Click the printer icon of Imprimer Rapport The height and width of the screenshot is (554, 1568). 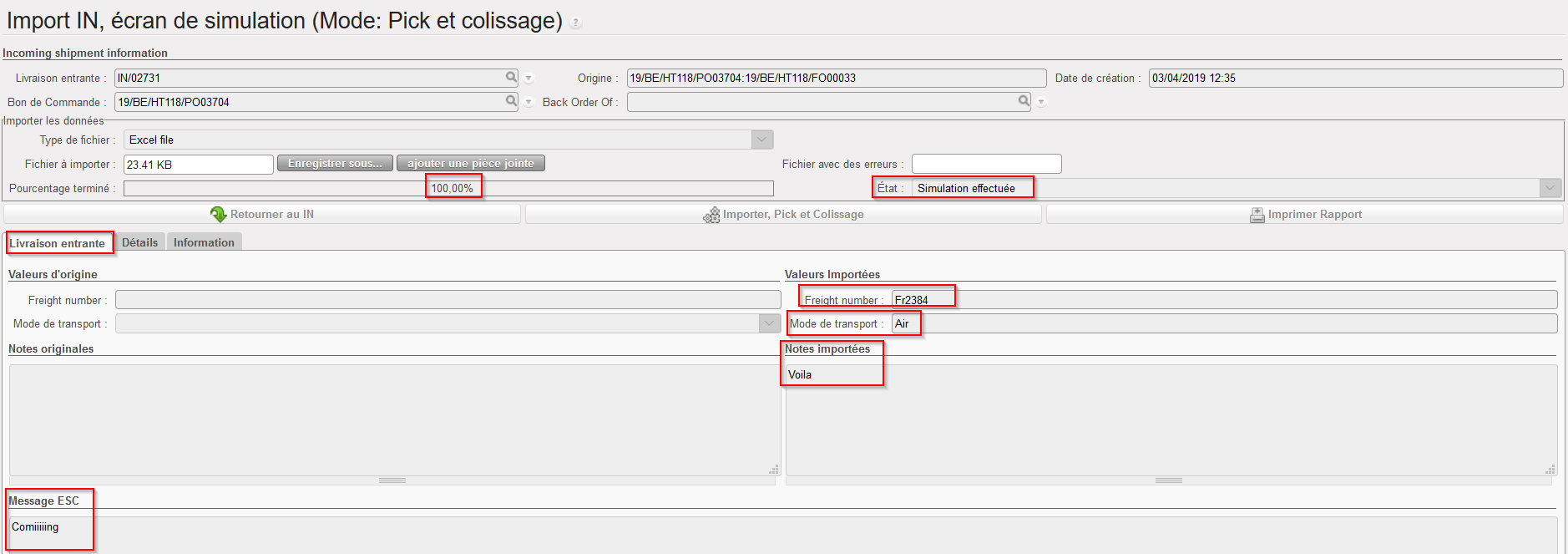coord(1257,216)
